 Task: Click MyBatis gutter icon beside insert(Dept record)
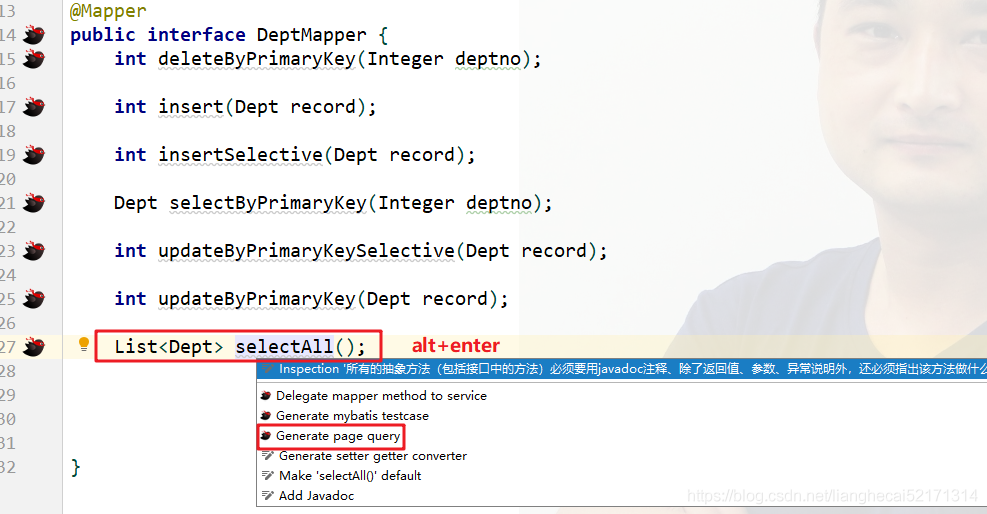point(34,107)
